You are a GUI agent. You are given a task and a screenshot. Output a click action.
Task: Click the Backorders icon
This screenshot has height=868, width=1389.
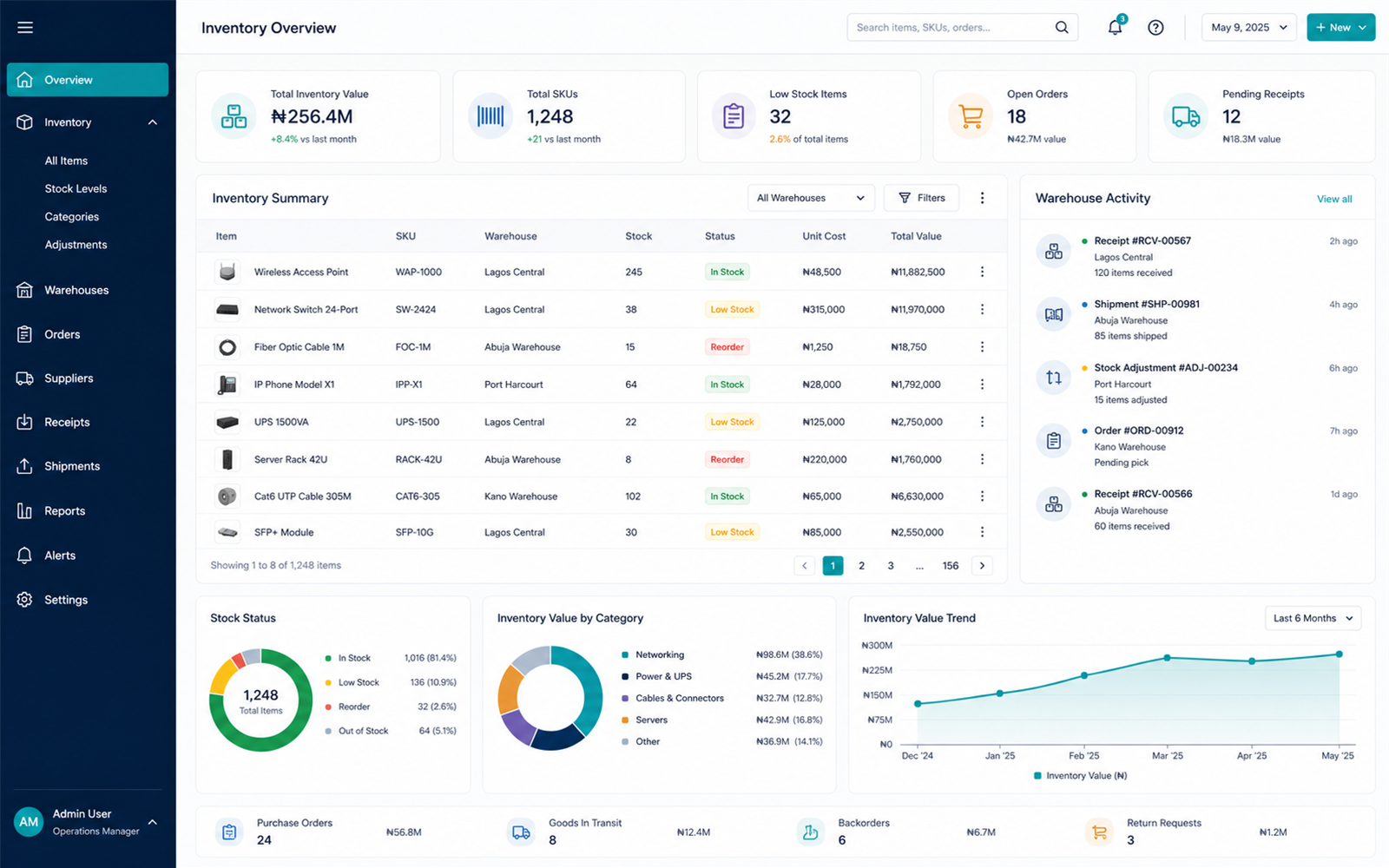click(810, 832)
